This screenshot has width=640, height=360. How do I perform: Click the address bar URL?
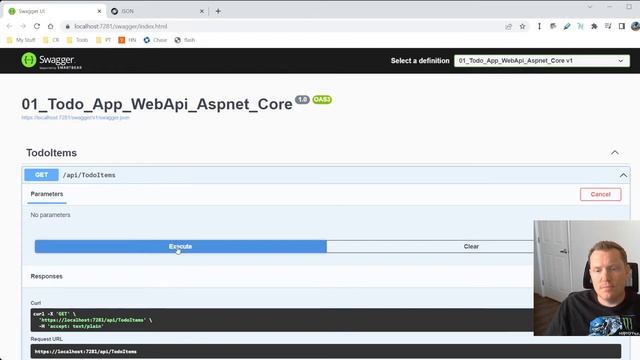point(121,26)
